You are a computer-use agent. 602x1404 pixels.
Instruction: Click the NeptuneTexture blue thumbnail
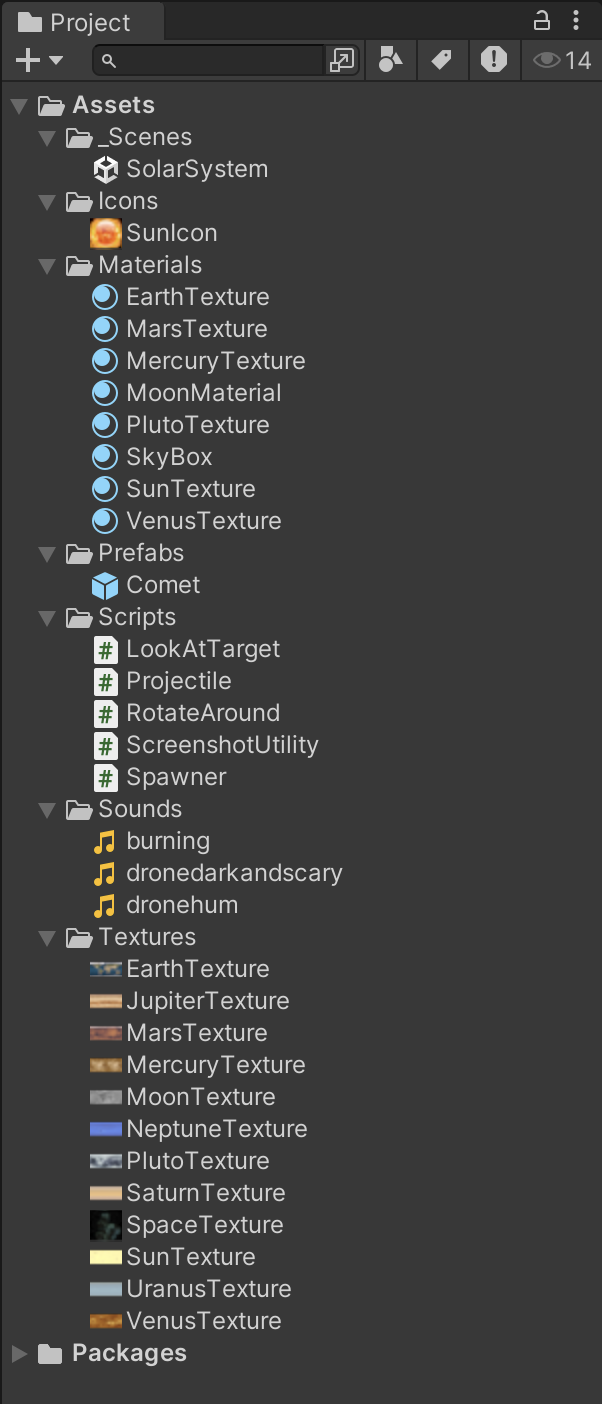click(105, 1129)
